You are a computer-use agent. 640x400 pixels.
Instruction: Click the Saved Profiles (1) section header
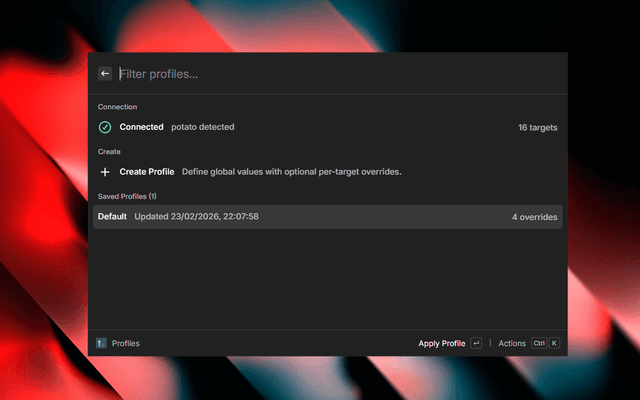tap(127, 196)
